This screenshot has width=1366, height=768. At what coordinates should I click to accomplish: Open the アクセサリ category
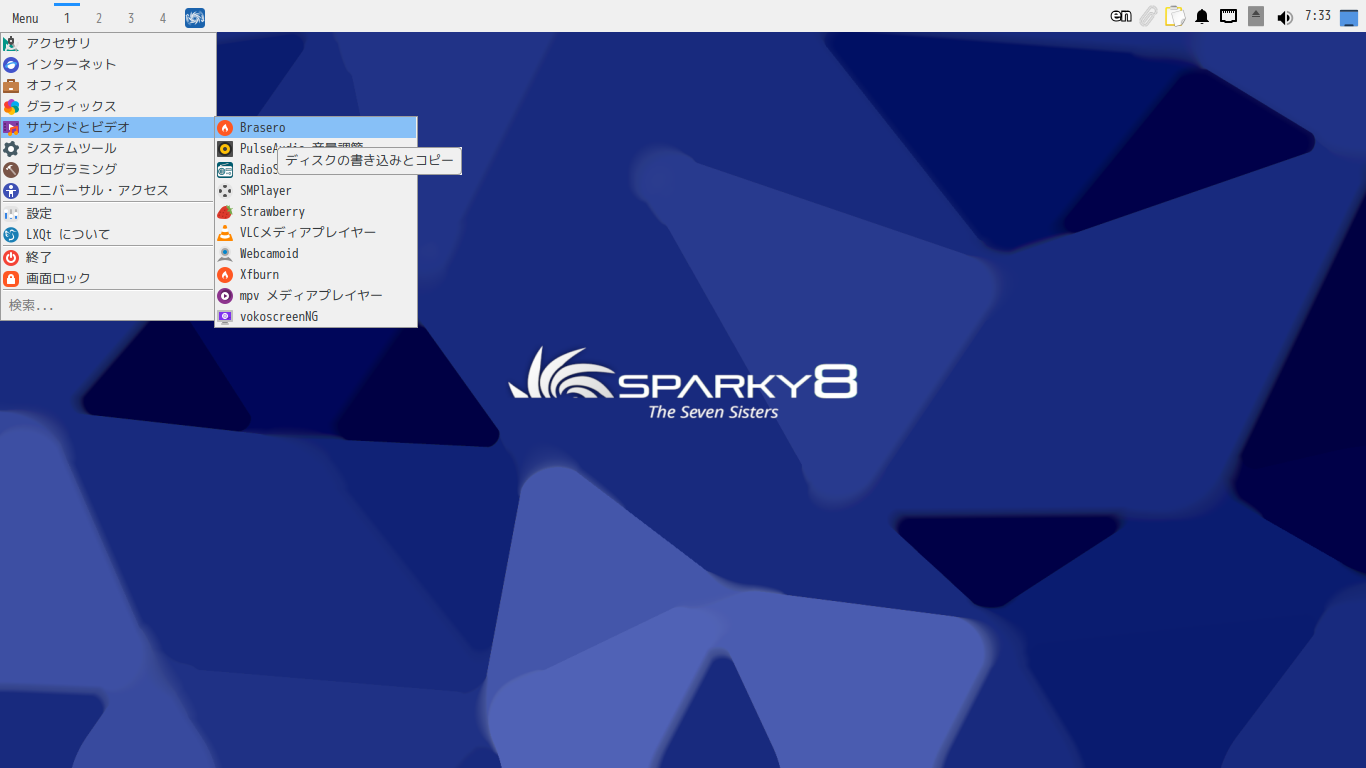[108, 44]
